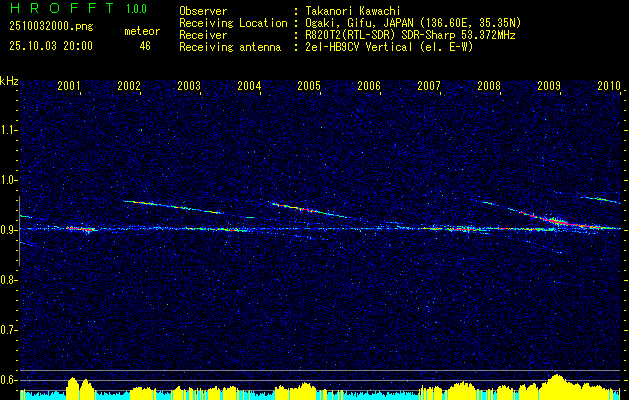629x400 pixels.
Task: Click the 2010 time marker
Action: pos(609,86)
